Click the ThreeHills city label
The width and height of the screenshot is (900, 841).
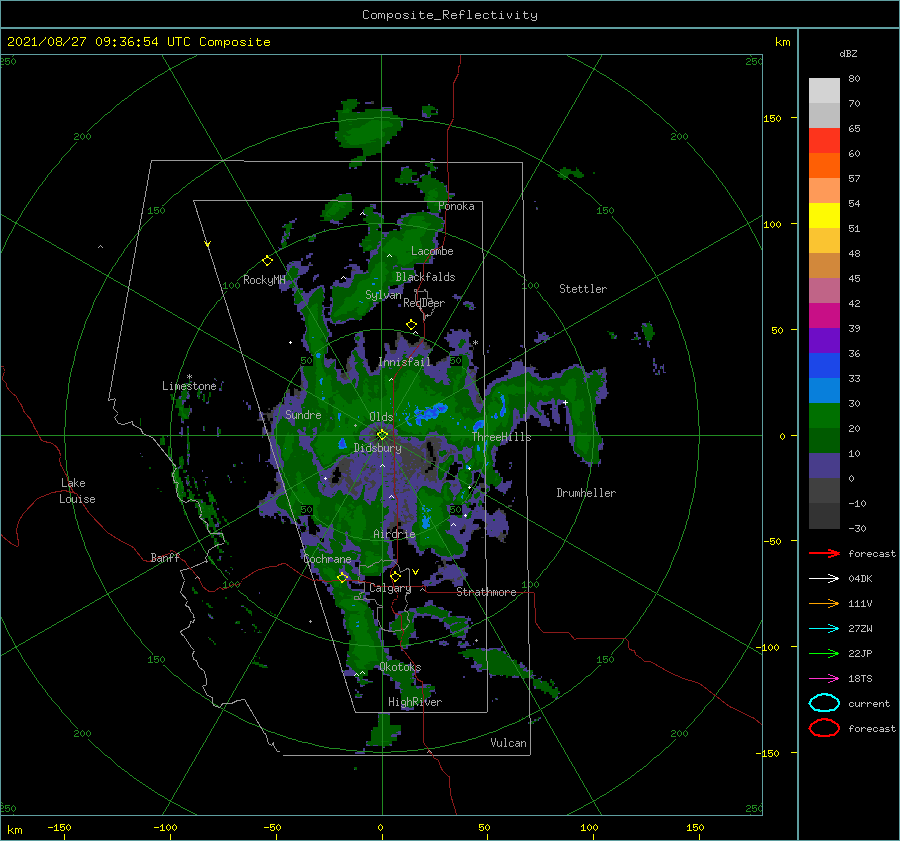(x=501, y=437)
